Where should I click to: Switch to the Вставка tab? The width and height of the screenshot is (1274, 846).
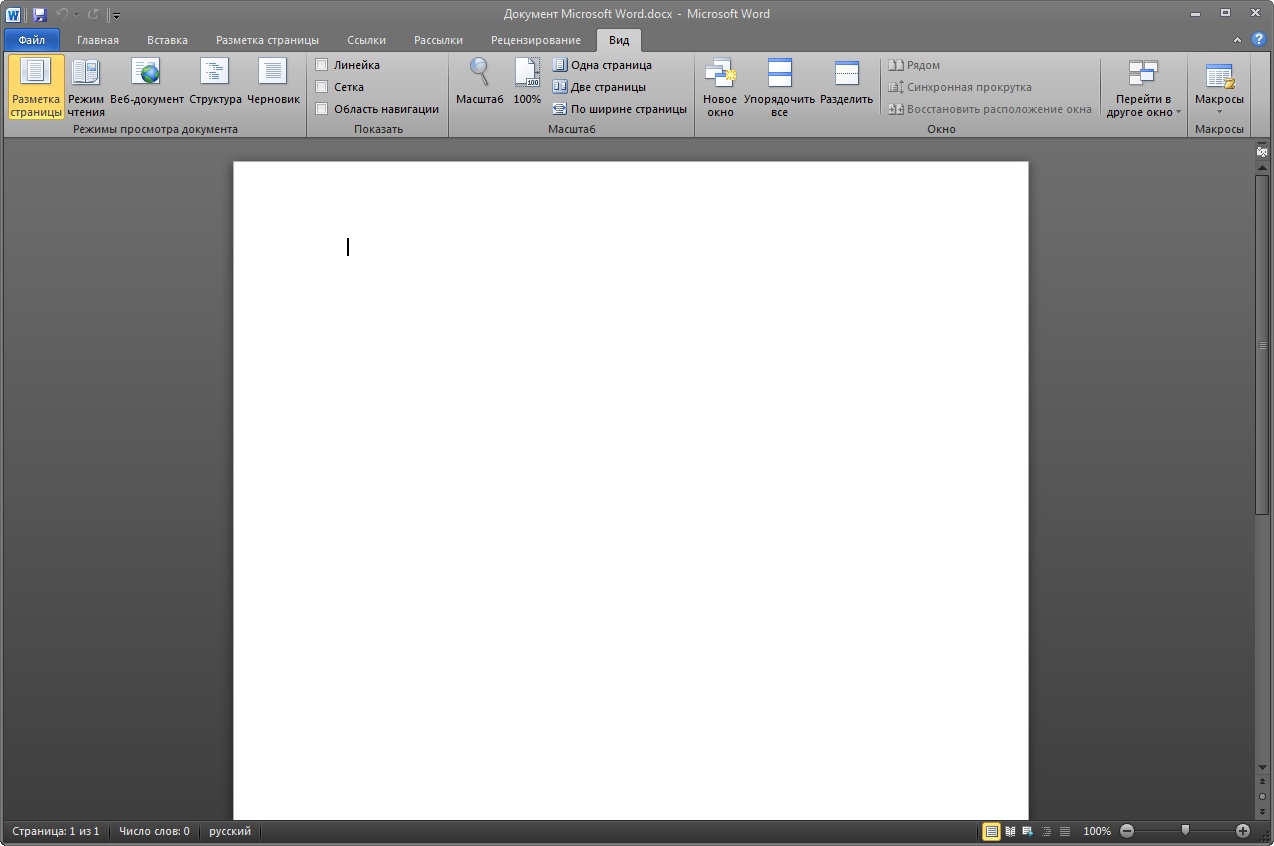click(x=167, y=40)
